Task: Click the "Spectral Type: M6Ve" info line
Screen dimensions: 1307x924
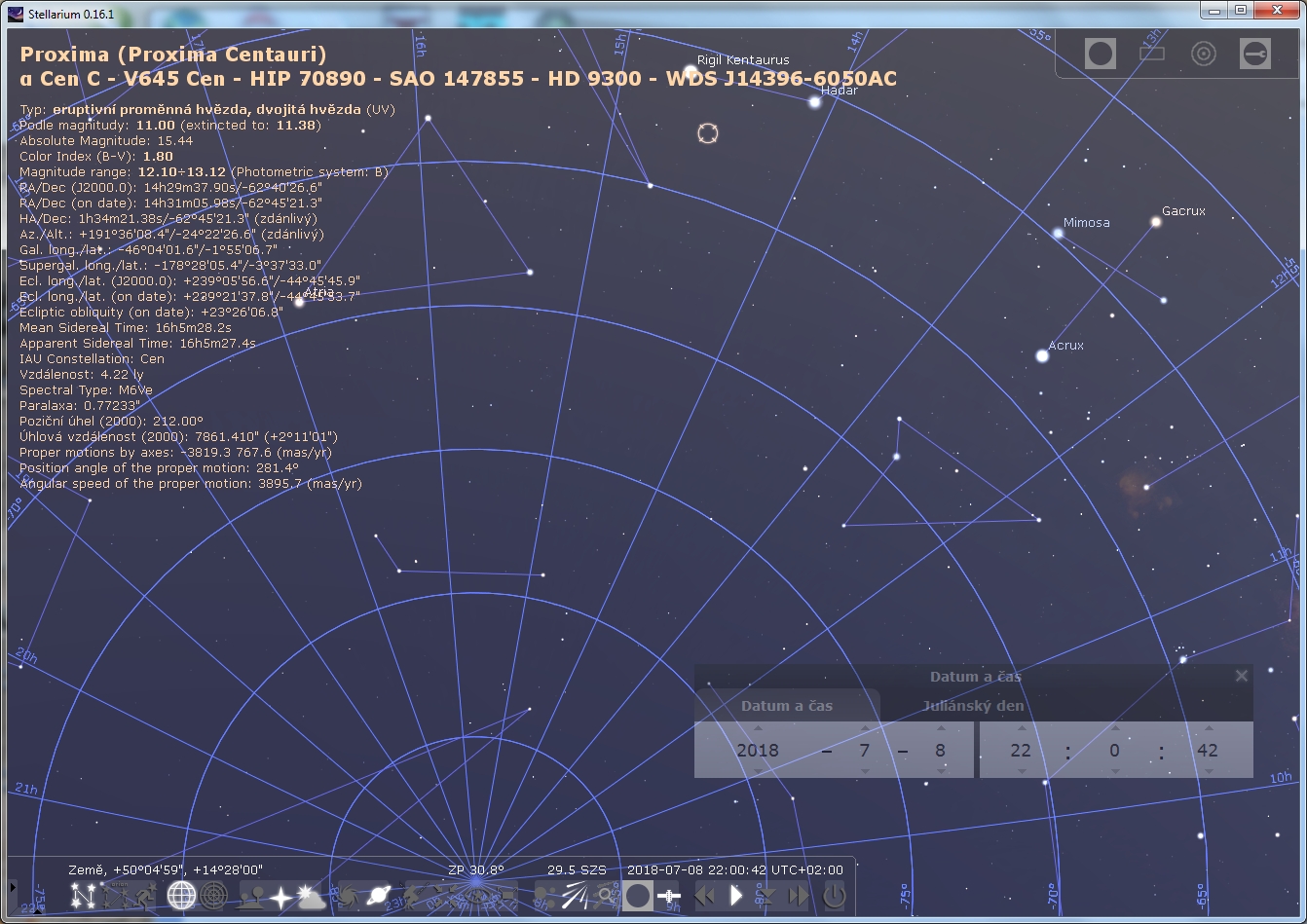Action: click(x=86, y=389)
